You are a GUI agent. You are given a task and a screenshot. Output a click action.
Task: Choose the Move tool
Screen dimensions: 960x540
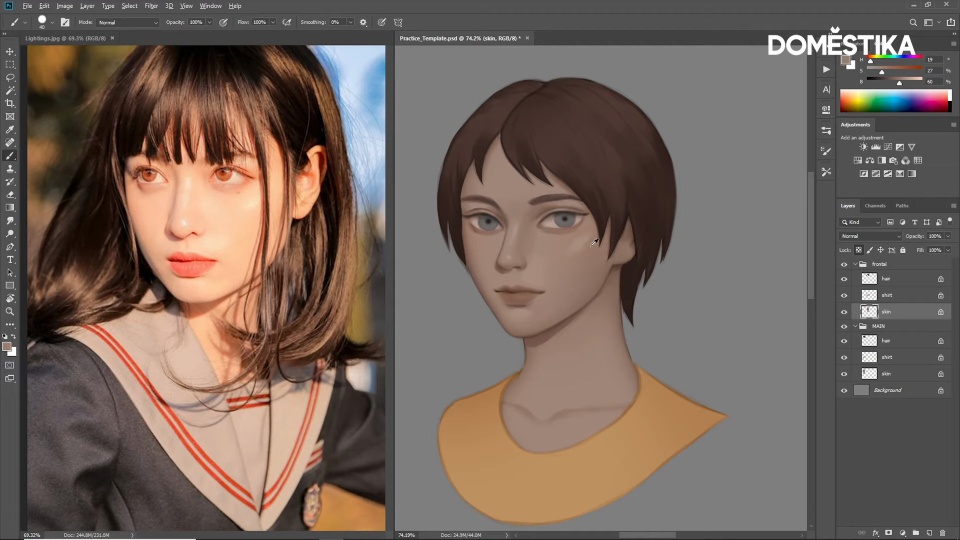pyautogui.click(x=10, y=52)
